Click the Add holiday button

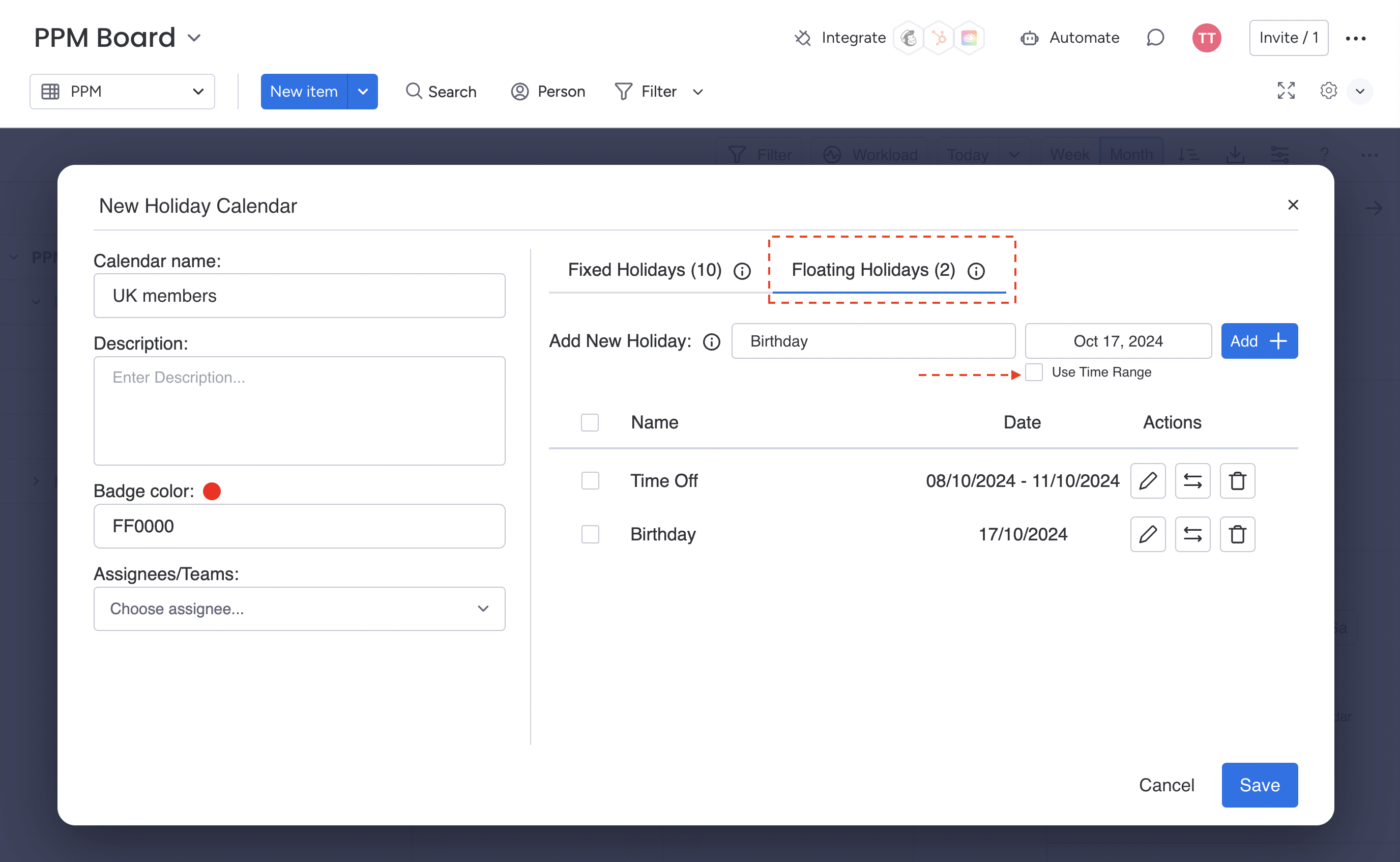click(1259, 341)
